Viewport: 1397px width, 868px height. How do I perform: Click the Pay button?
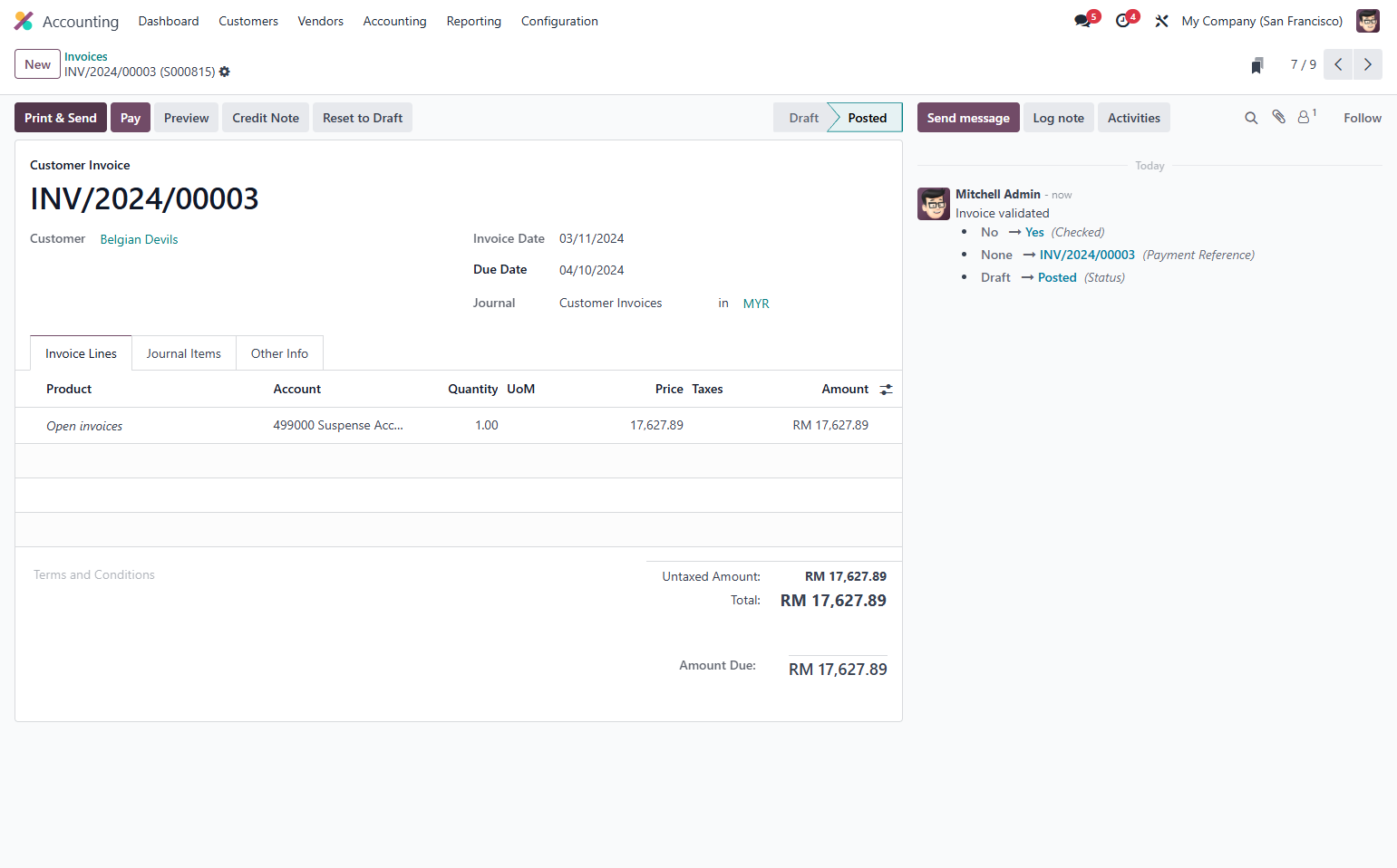(131, 118)
